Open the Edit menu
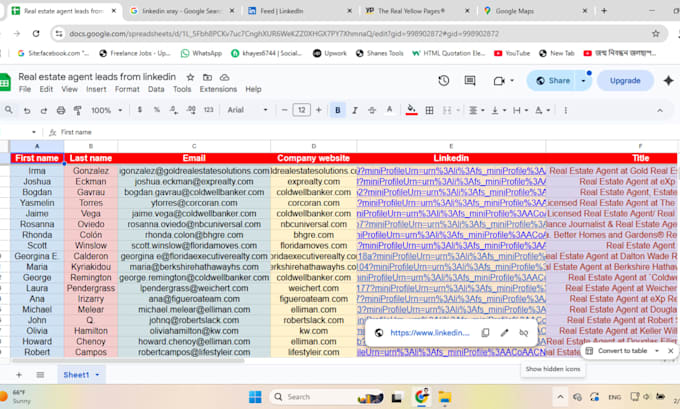The width and height of the screenshot is (680, 409). [x=46, y=89]
